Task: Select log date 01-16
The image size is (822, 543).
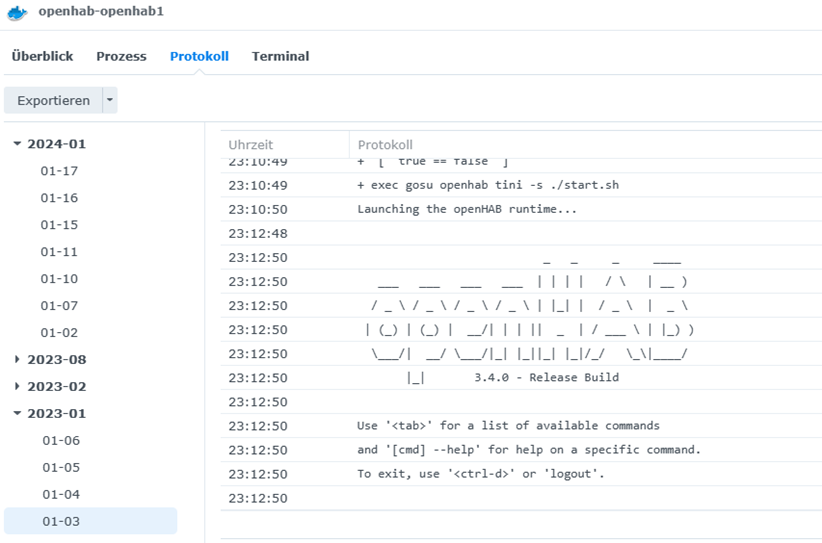Action: [59, 198]
